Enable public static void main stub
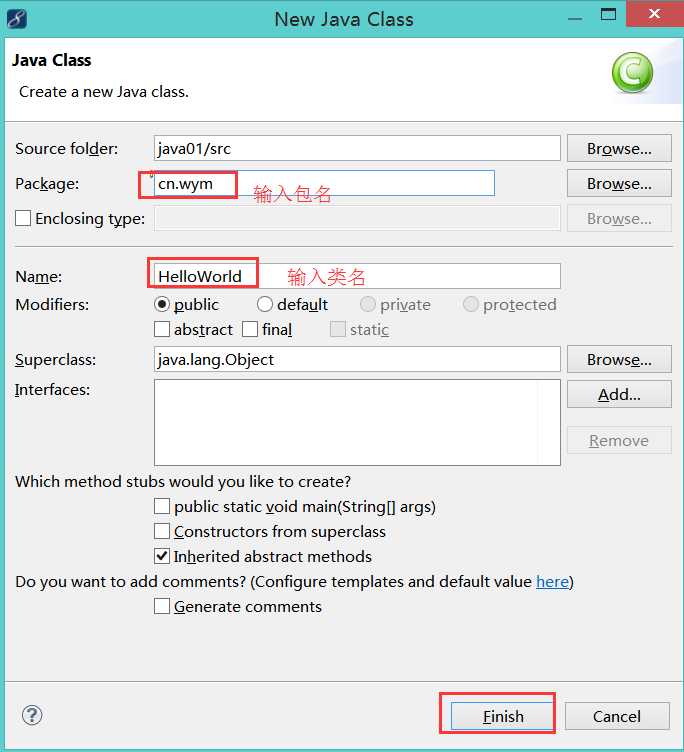Screen dimensions: 684x752 tap(162, 506)
